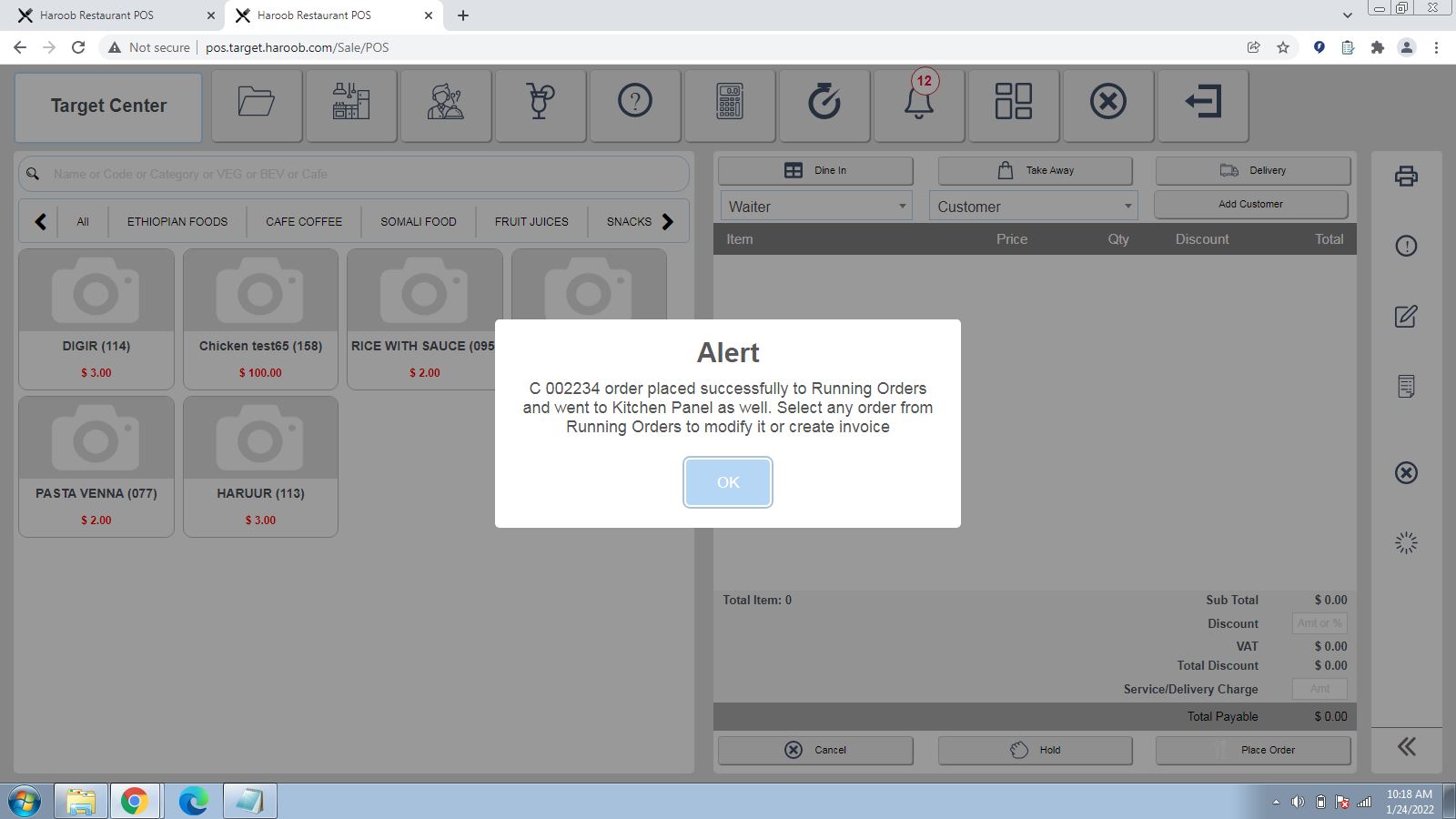
Task: Add PASTA VENNA (077) item
Action: 96,467
